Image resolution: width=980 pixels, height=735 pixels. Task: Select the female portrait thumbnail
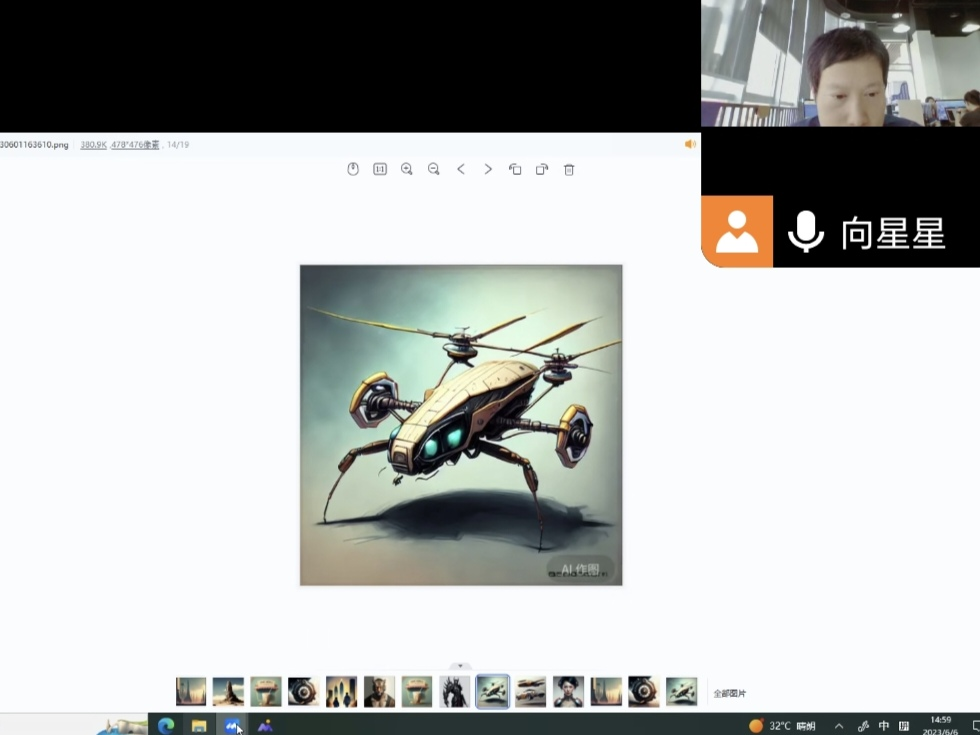(x=568, y=692)
